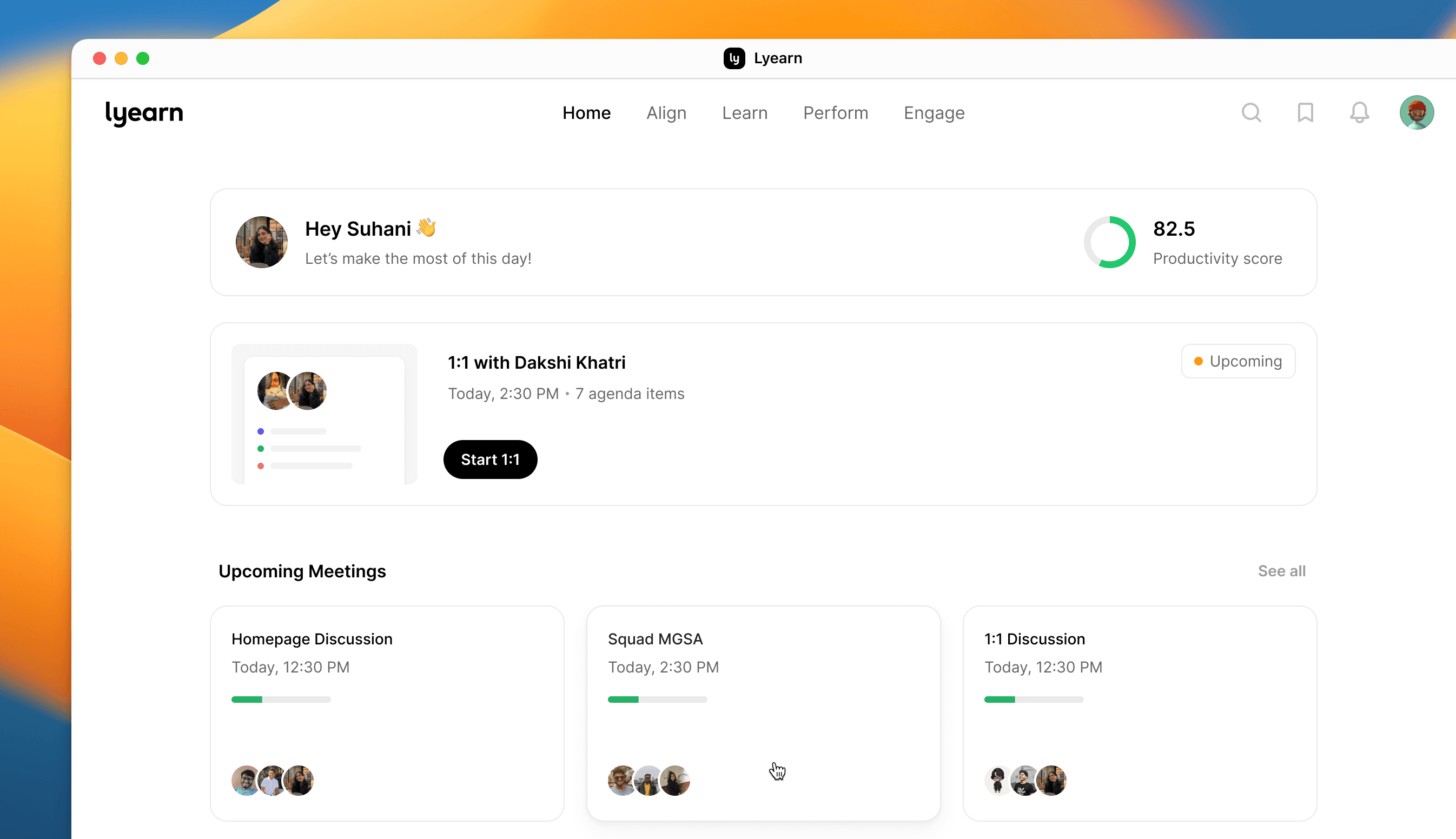Open bookmarks via the bookmark icon
The image size is (1456, 839).
pyautogui.click(x=1305, y=112)
